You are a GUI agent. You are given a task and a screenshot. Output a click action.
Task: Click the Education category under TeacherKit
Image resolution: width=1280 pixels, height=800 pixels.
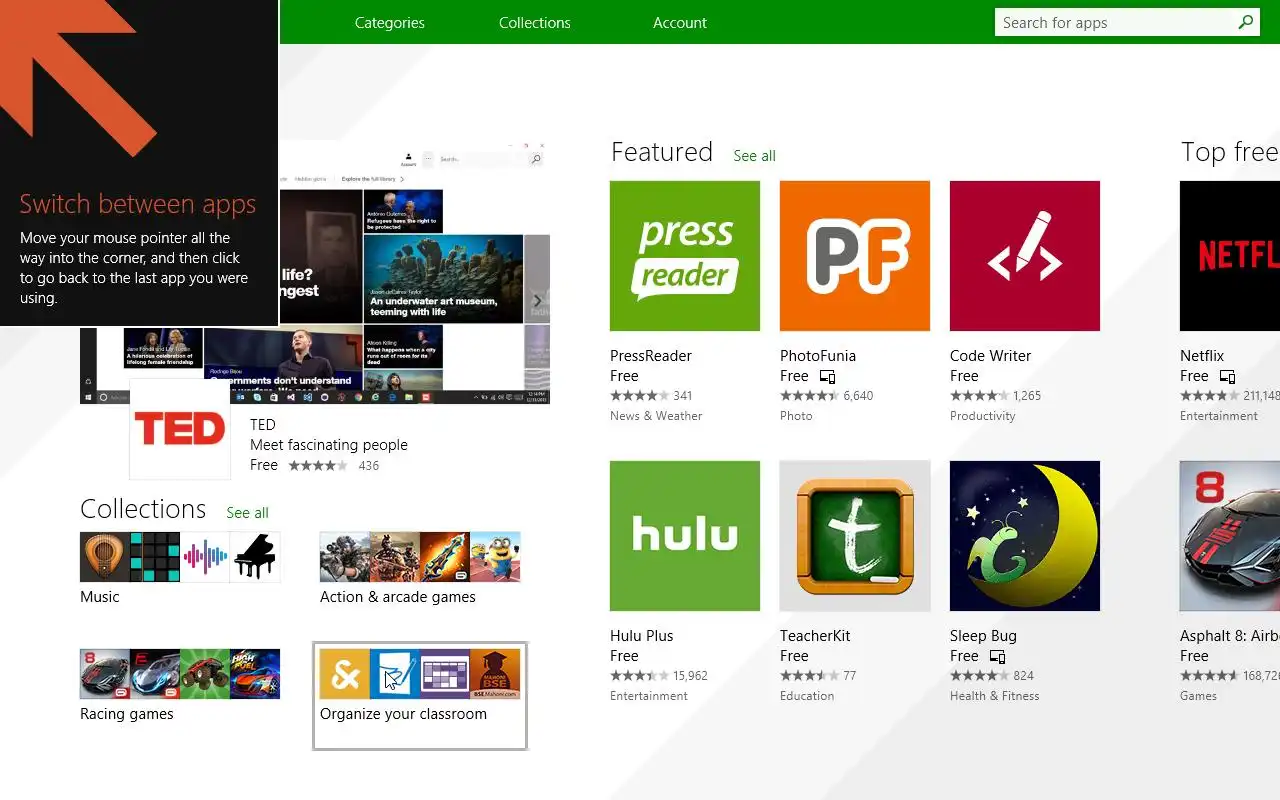[x=807, y=696]
